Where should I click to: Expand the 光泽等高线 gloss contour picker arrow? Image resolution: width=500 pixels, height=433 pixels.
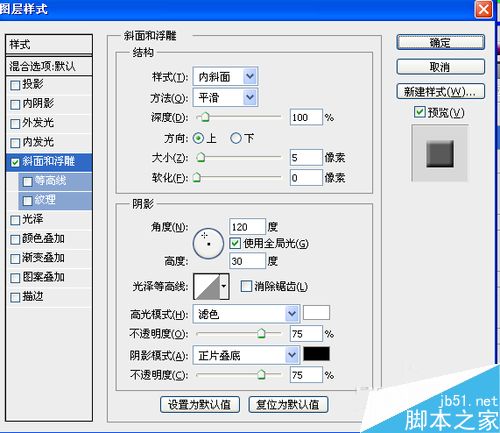click(x=224, y=286)
